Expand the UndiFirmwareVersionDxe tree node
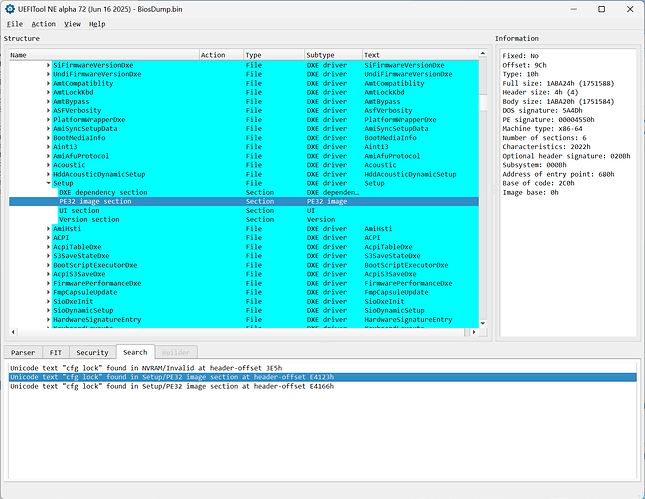 49,74
